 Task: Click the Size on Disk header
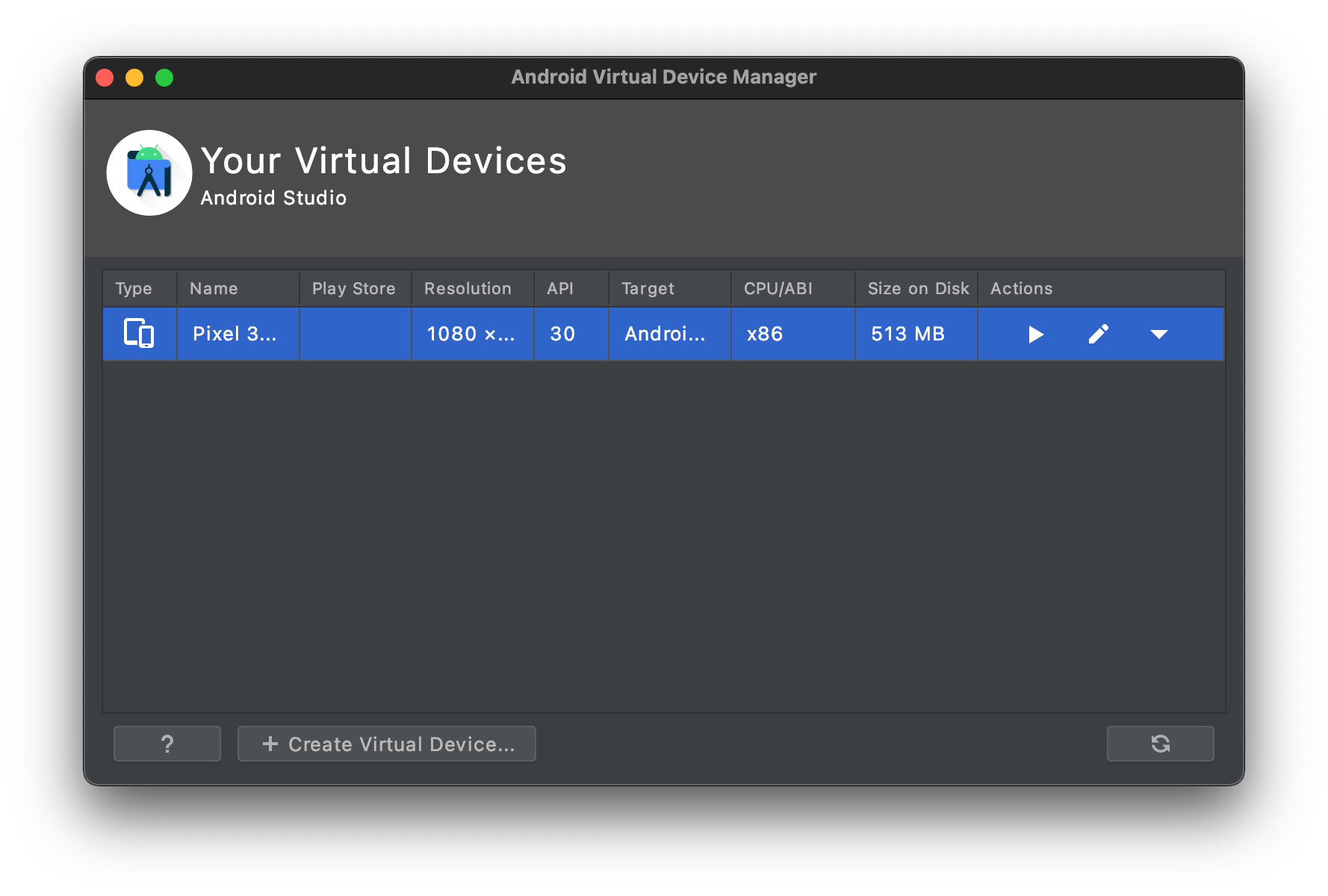click(x=917, y=288)
